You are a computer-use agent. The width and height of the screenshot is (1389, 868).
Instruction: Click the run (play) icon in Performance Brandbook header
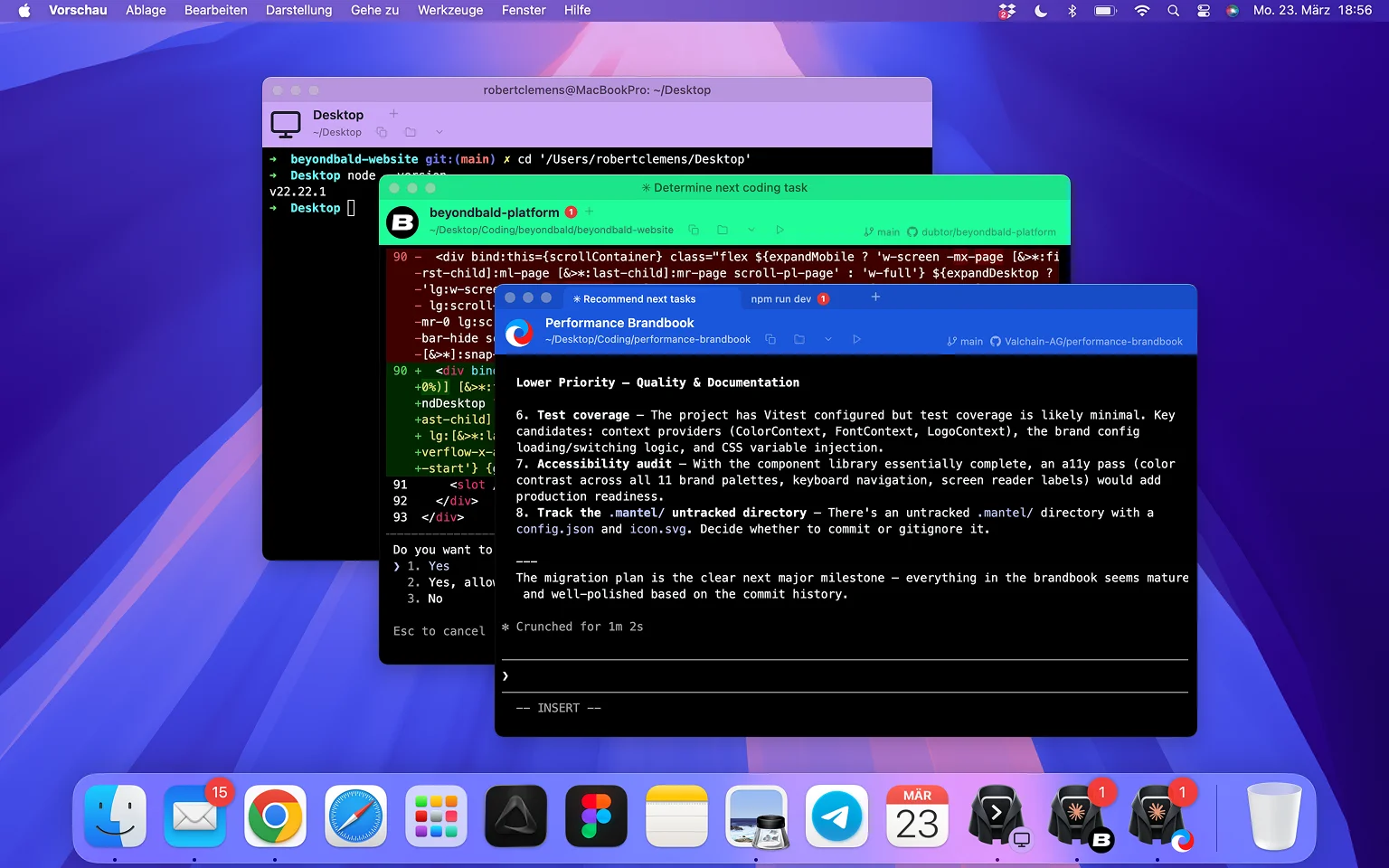tap(856, 339)
